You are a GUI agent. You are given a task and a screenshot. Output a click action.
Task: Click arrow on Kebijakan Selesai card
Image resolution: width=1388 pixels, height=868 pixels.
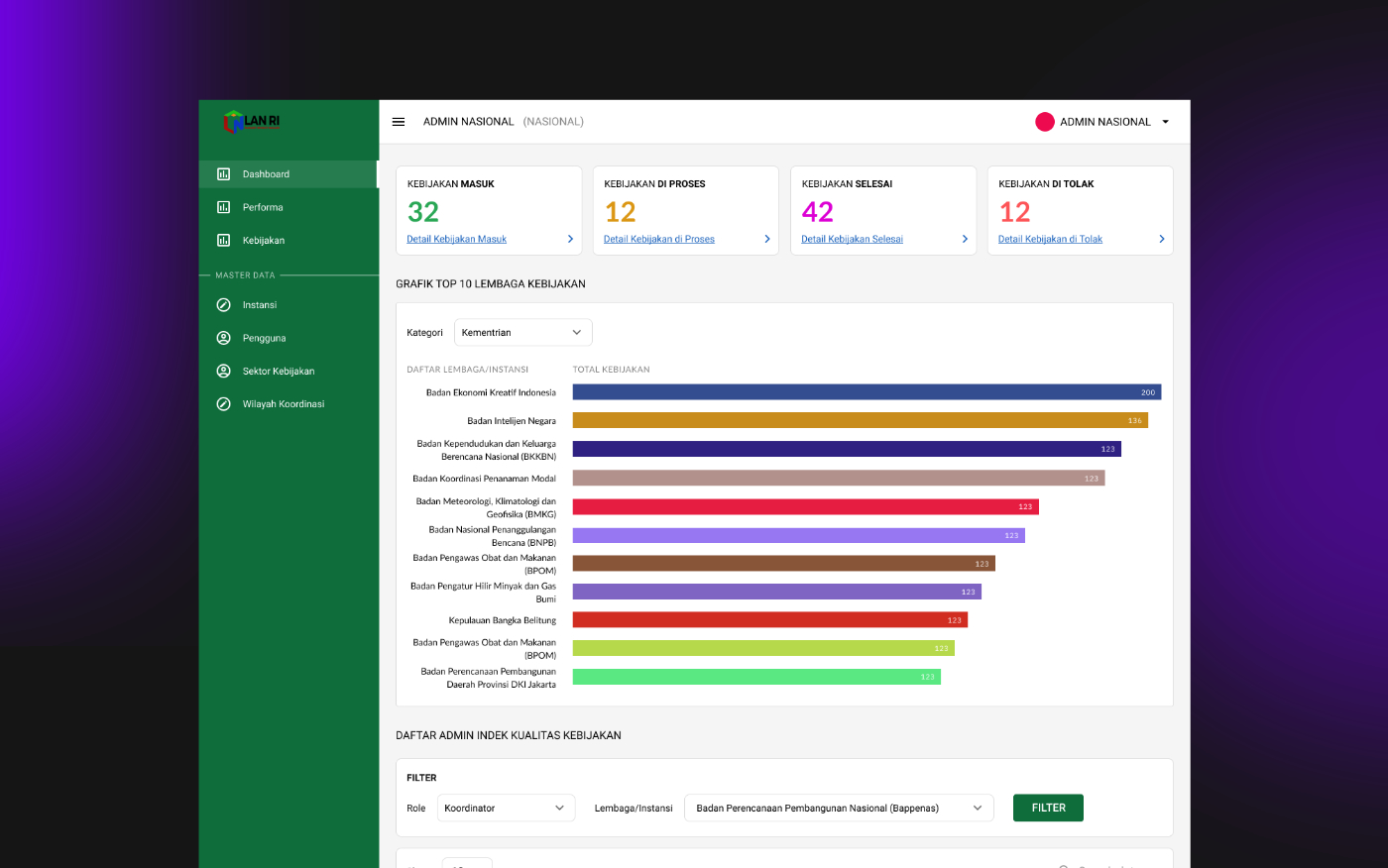point(965,239)
